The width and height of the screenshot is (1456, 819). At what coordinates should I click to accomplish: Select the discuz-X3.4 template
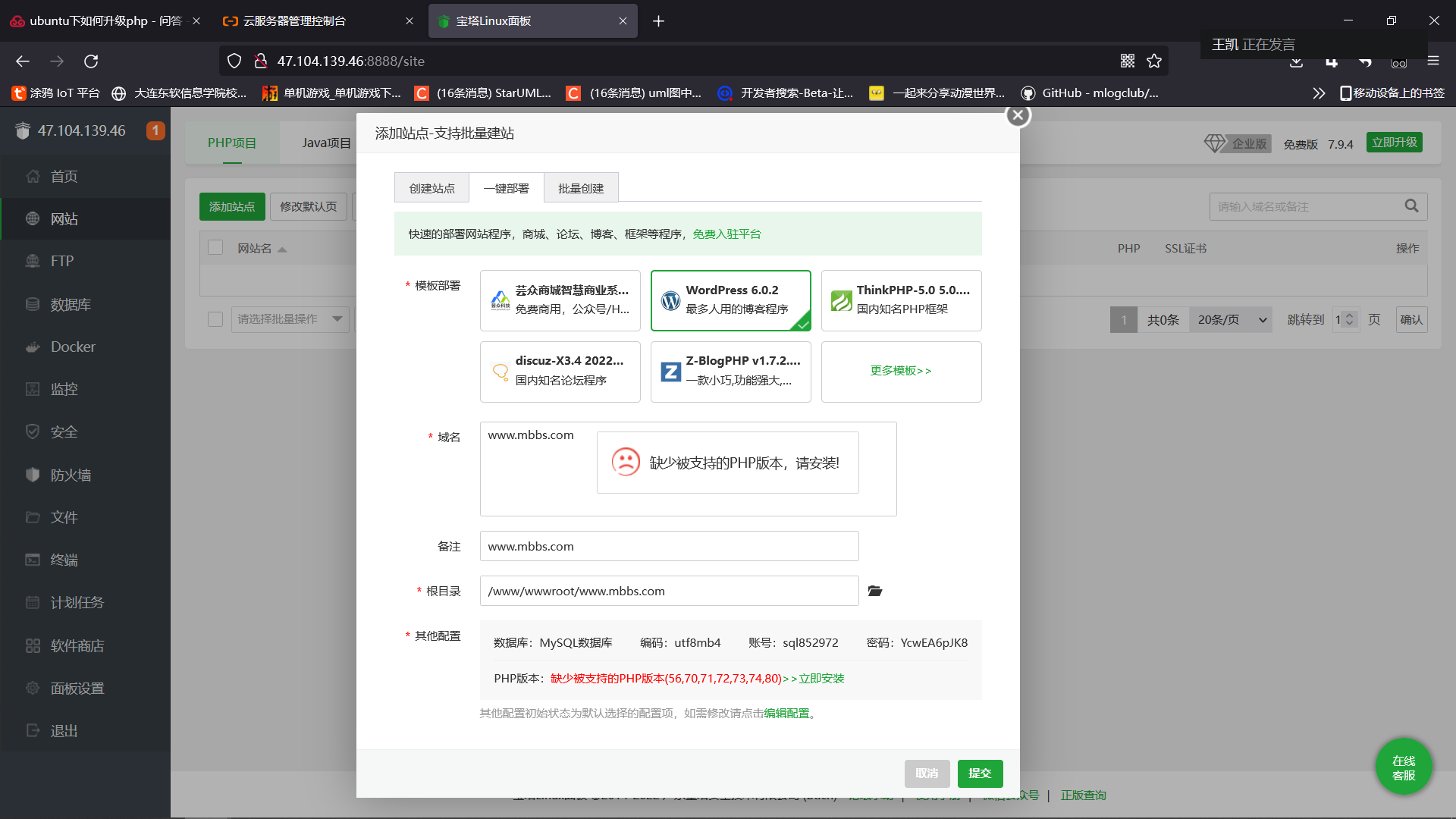[x=560, y=372]
